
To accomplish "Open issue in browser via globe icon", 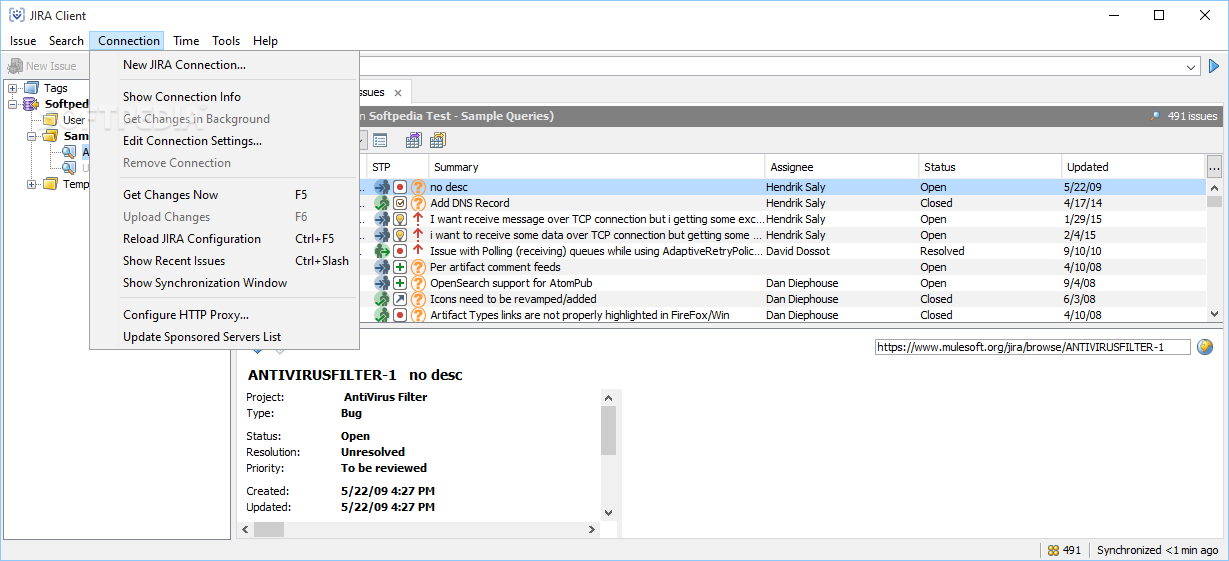I will point(1205,347).
